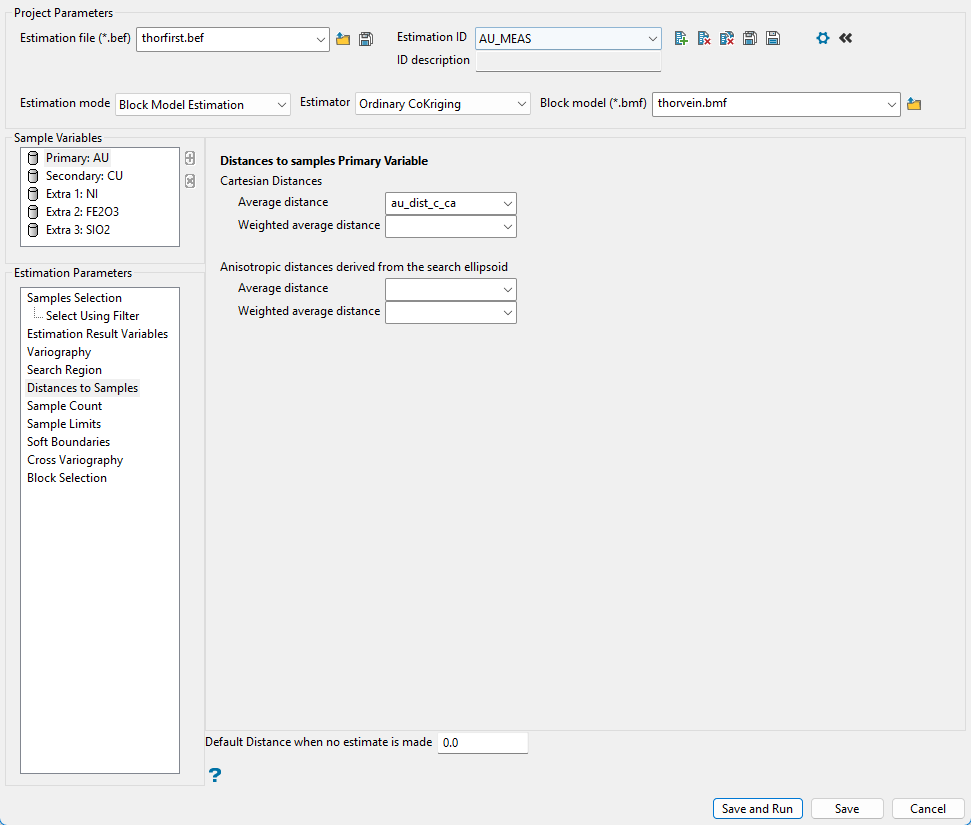Expand the Estimation mode dropdown
The height and width of the screenshot is (825, 971).
[203, 104]
